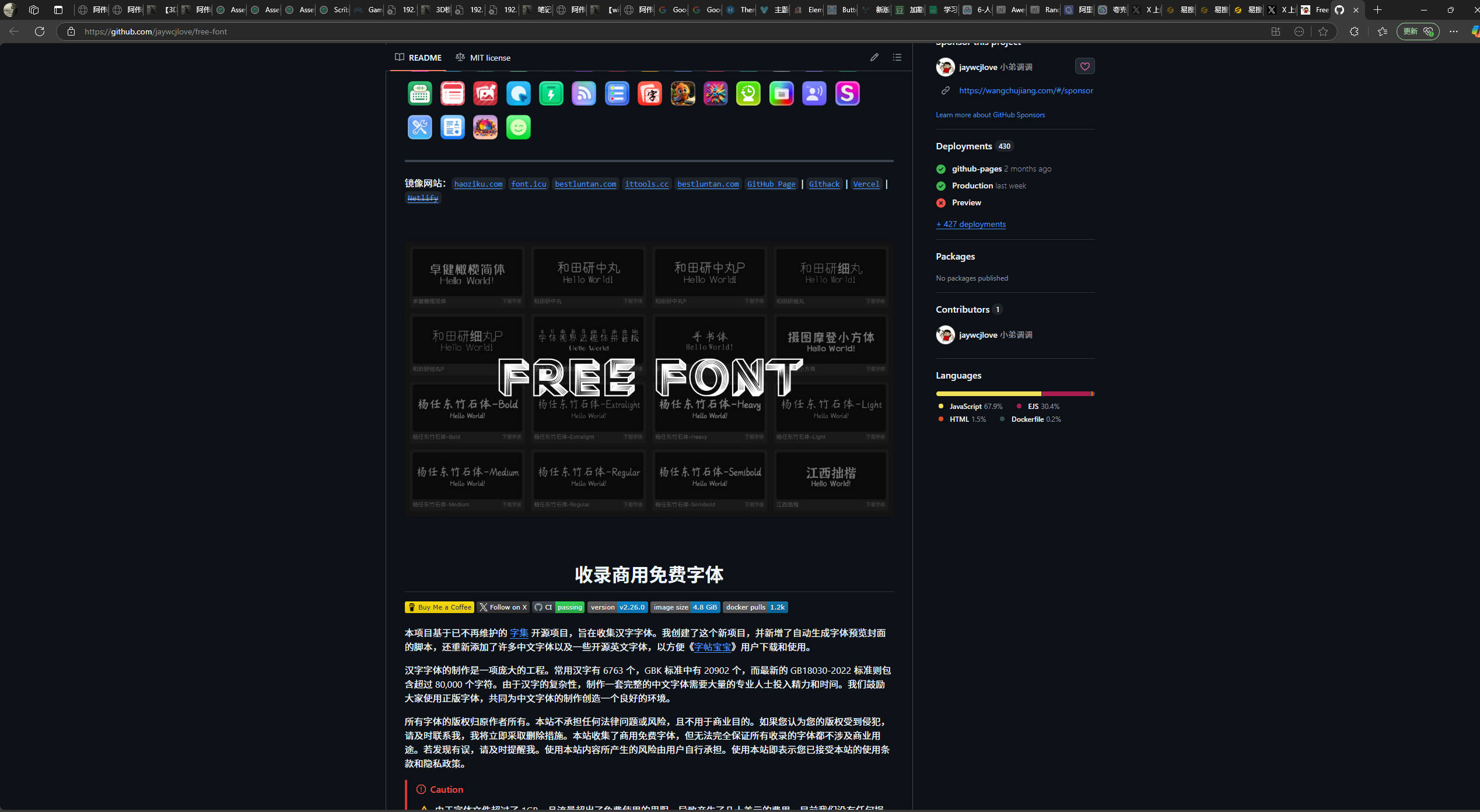This screenshot has width=1480, height=812.
Task: Open the keyboard app icon in the icon grid
Action: tap(419, 93)
